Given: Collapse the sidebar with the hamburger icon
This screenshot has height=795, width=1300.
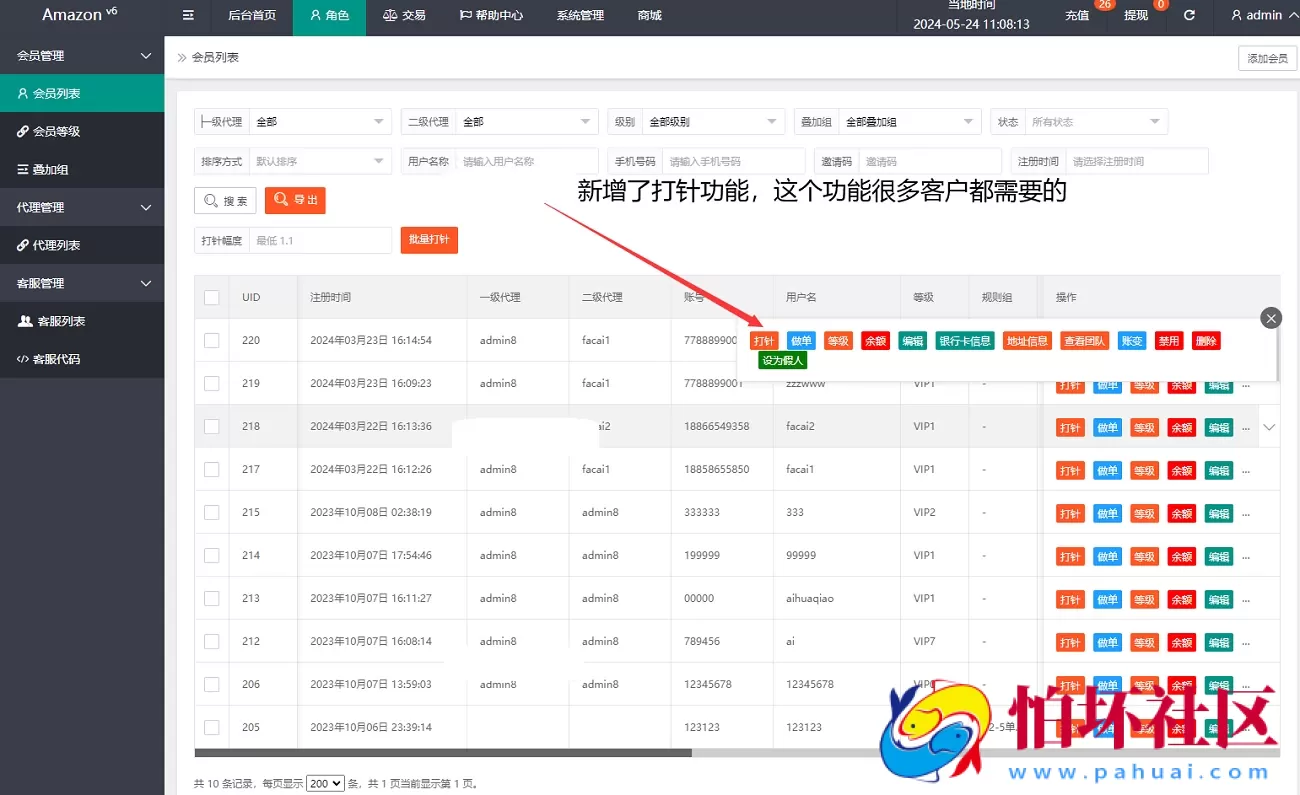Looking at the screenshot, I should coord(187,15).
